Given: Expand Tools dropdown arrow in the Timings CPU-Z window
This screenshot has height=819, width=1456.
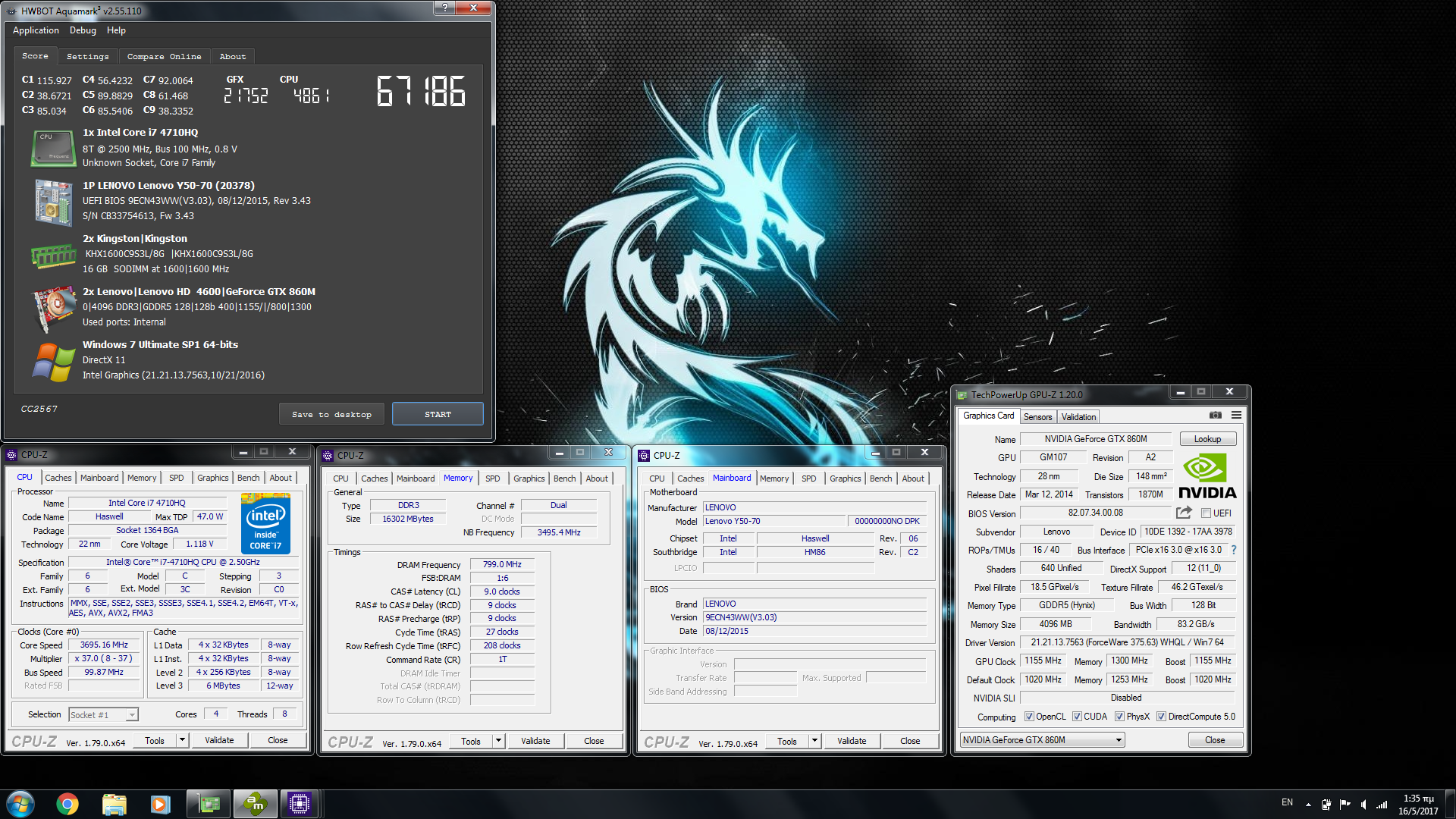Looking at the screenshot, I should 498,741.
